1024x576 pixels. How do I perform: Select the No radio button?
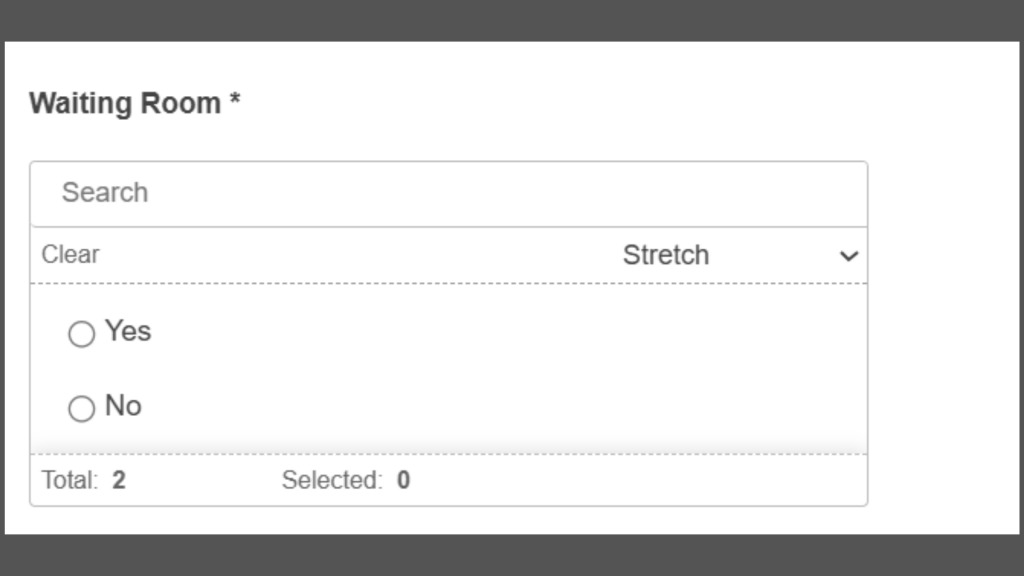[x=81, y=408]
